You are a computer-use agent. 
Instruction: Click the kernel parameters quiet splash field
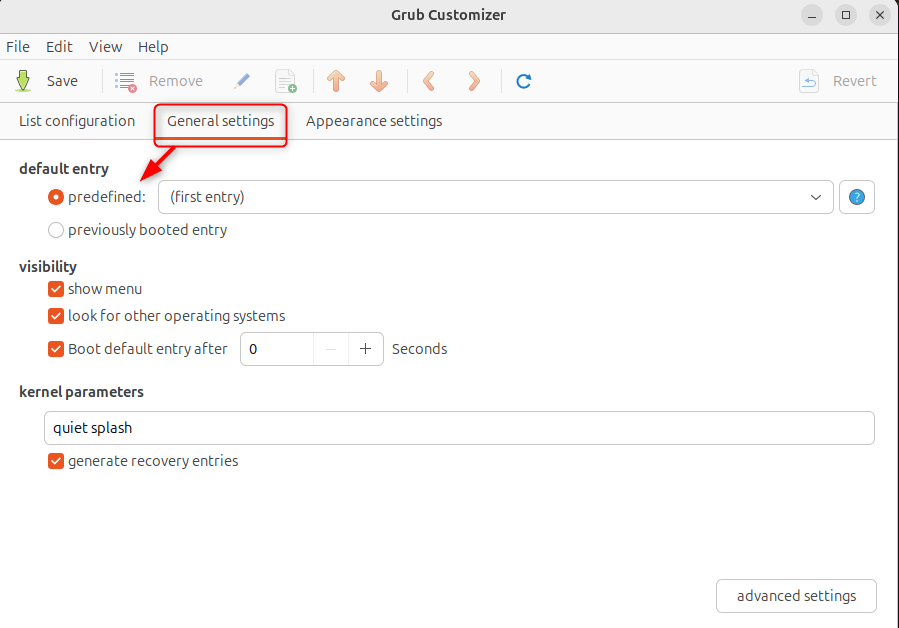[459, 428]
